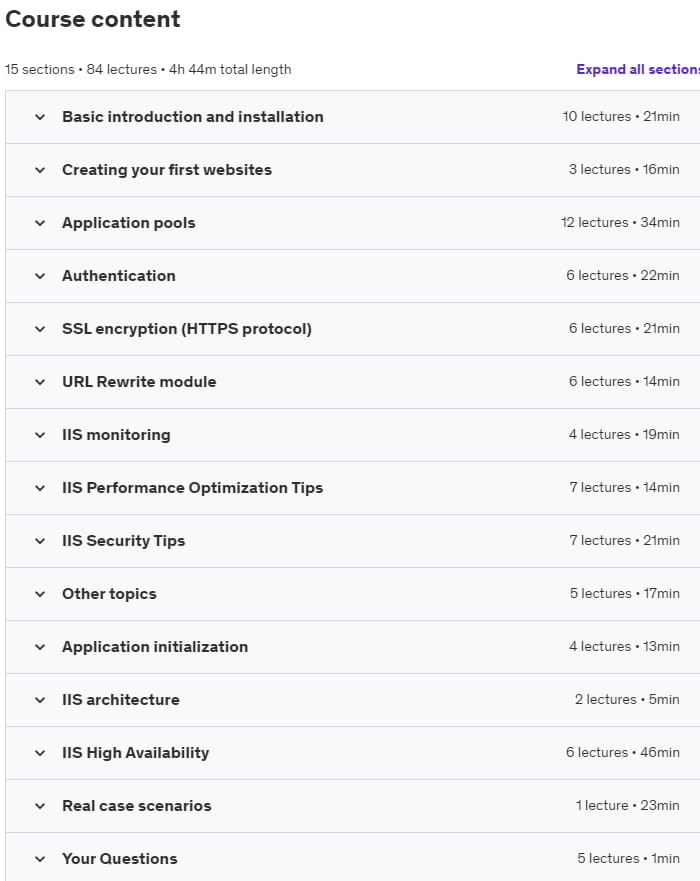The height and width of the screenshot is (881, 700).
Task: Click '7 lectures • 14min' in Performance Optimization row
Action: (624, 487)
